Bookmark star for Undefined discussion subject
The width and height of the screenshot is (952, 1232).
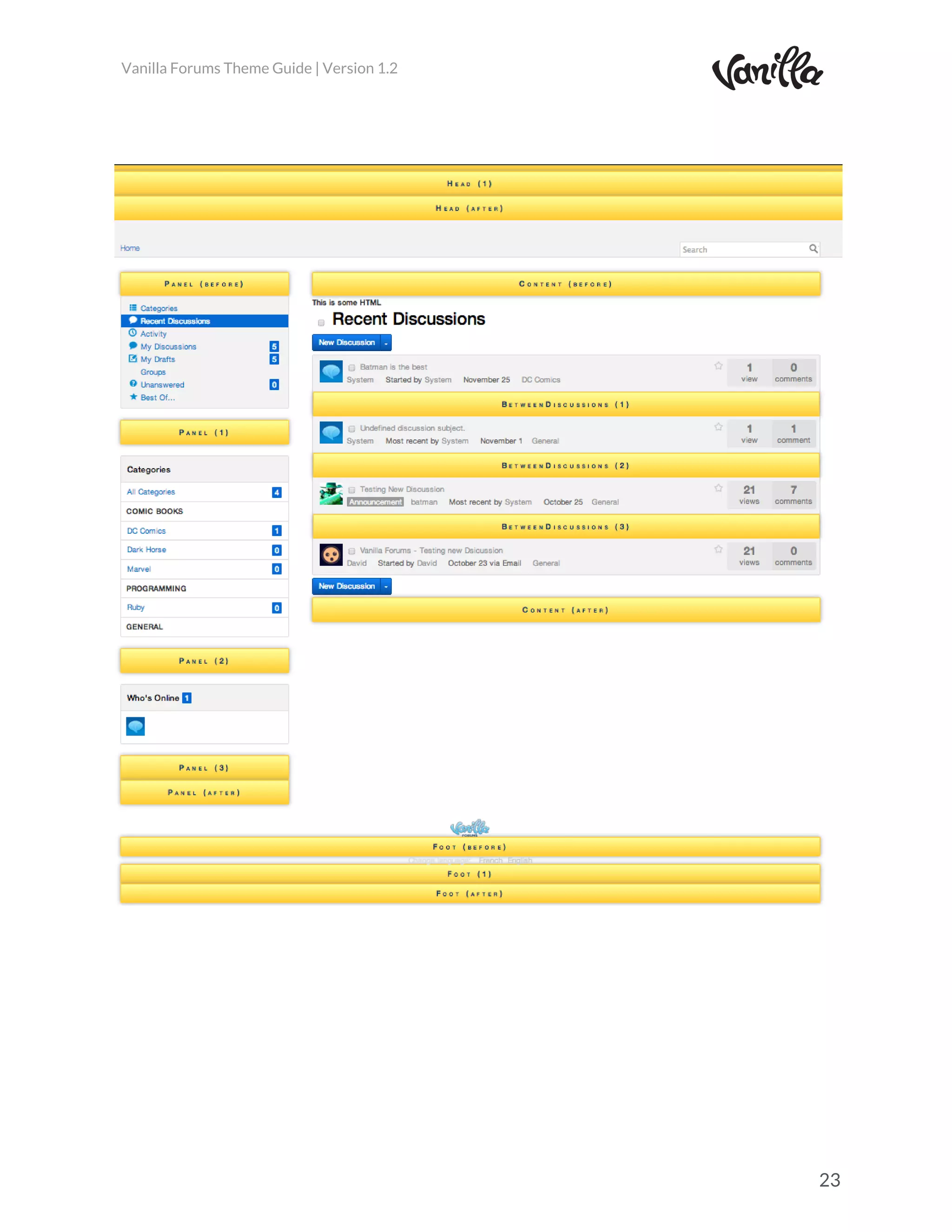[x=719, y=426]
